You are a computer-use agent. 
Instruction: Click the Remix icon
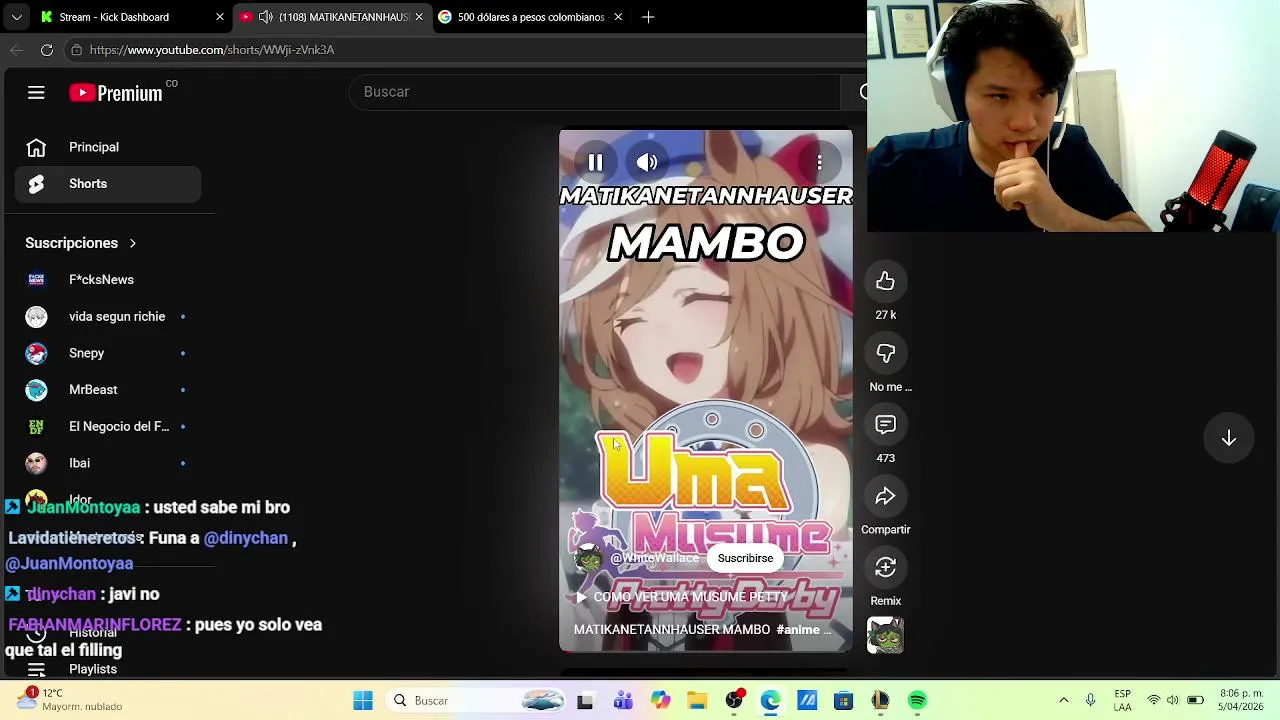pos(885,568)
